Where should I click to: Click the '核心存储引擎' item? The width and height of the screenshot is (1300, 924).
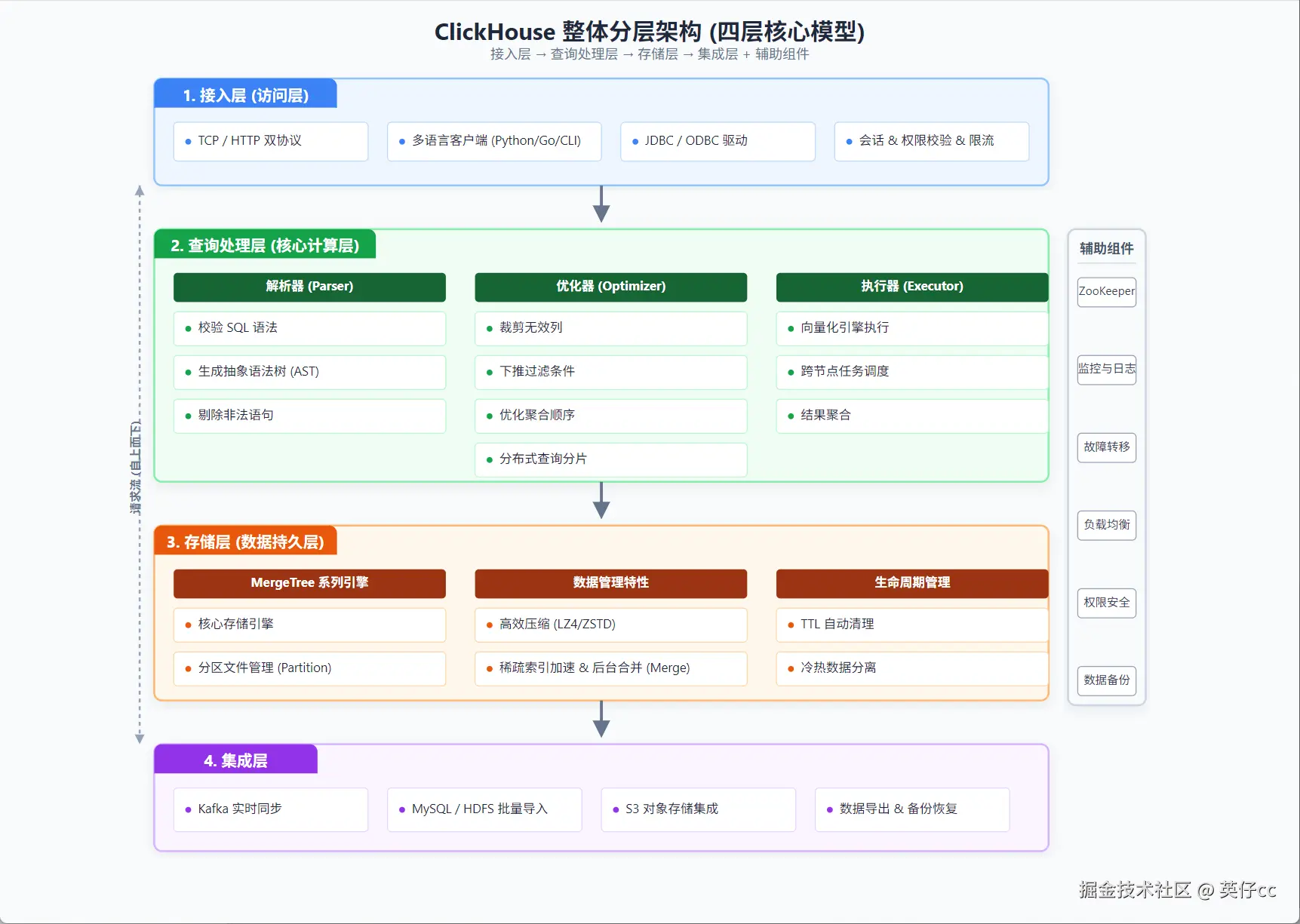309,625
